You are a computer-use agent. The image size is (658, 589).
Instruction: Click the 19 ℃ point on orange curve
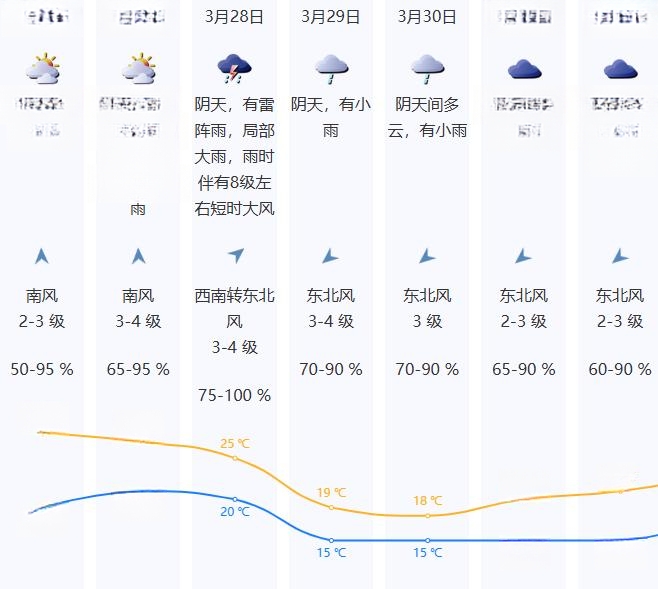(331, 508)
